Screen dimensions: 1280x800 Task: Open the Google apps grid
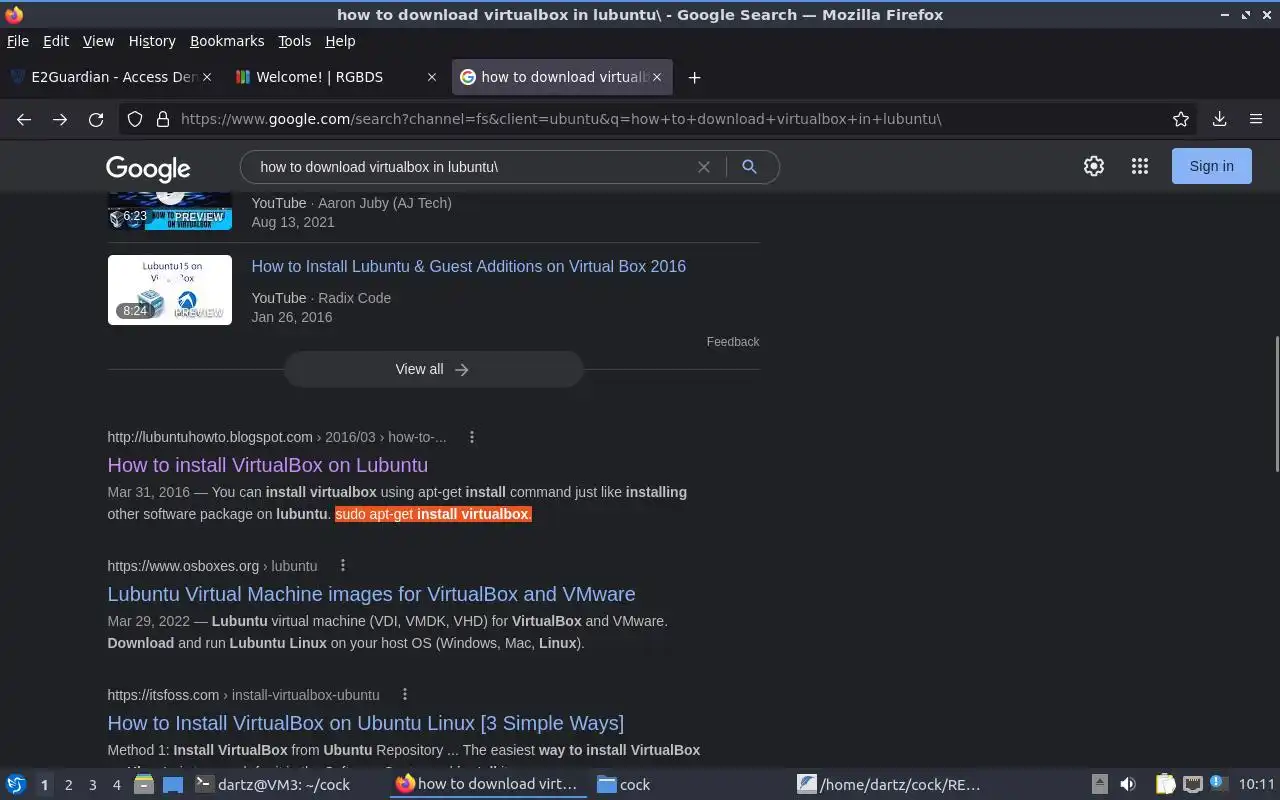[1140, 167]
